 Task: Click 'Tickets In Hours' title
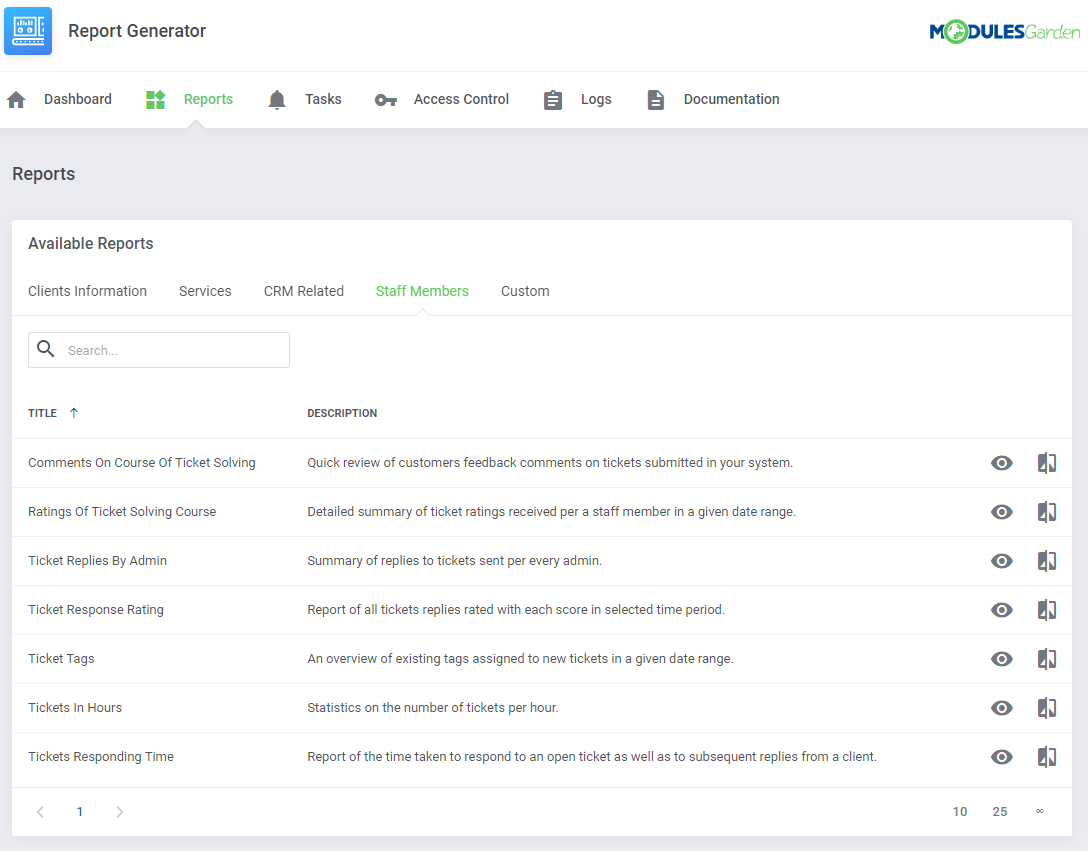point(75,708)
